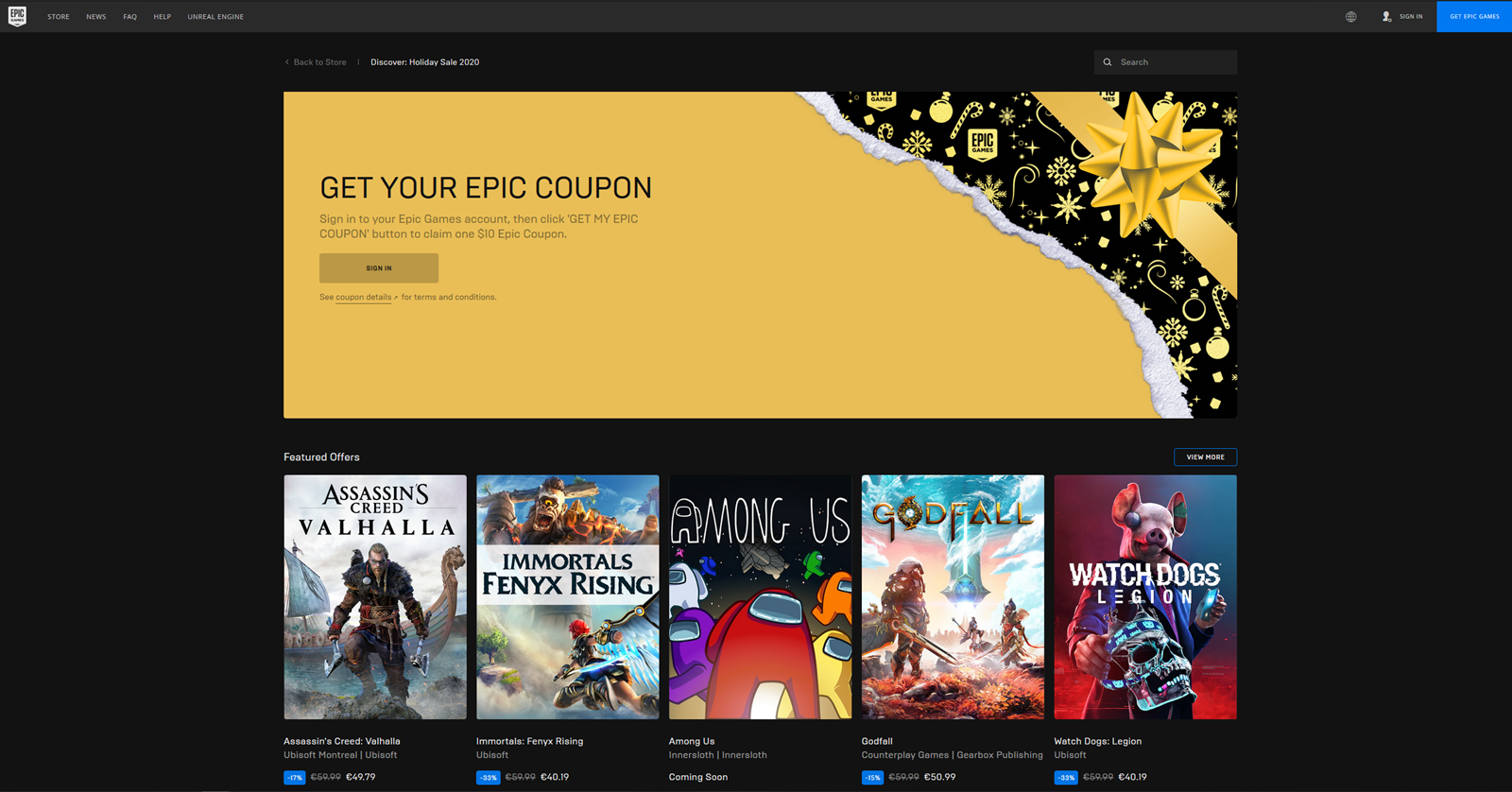This screenshot has width=1512, height=792.
Task: Open the UNREAL ENGINE menu item
Action: coord(215,16)
